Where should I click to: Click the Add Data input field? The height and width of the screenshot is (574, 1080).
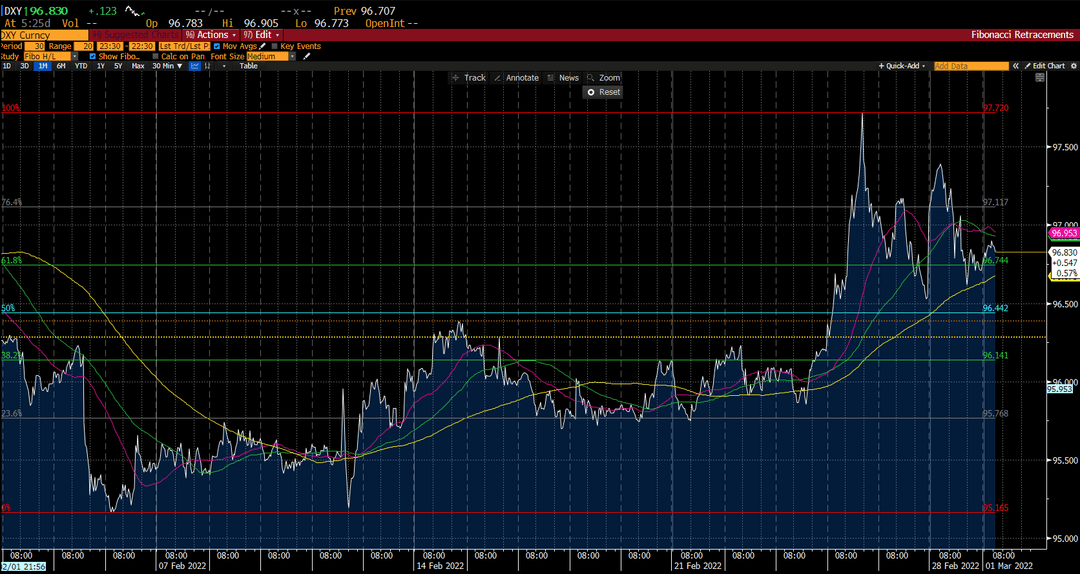[970, 66]
